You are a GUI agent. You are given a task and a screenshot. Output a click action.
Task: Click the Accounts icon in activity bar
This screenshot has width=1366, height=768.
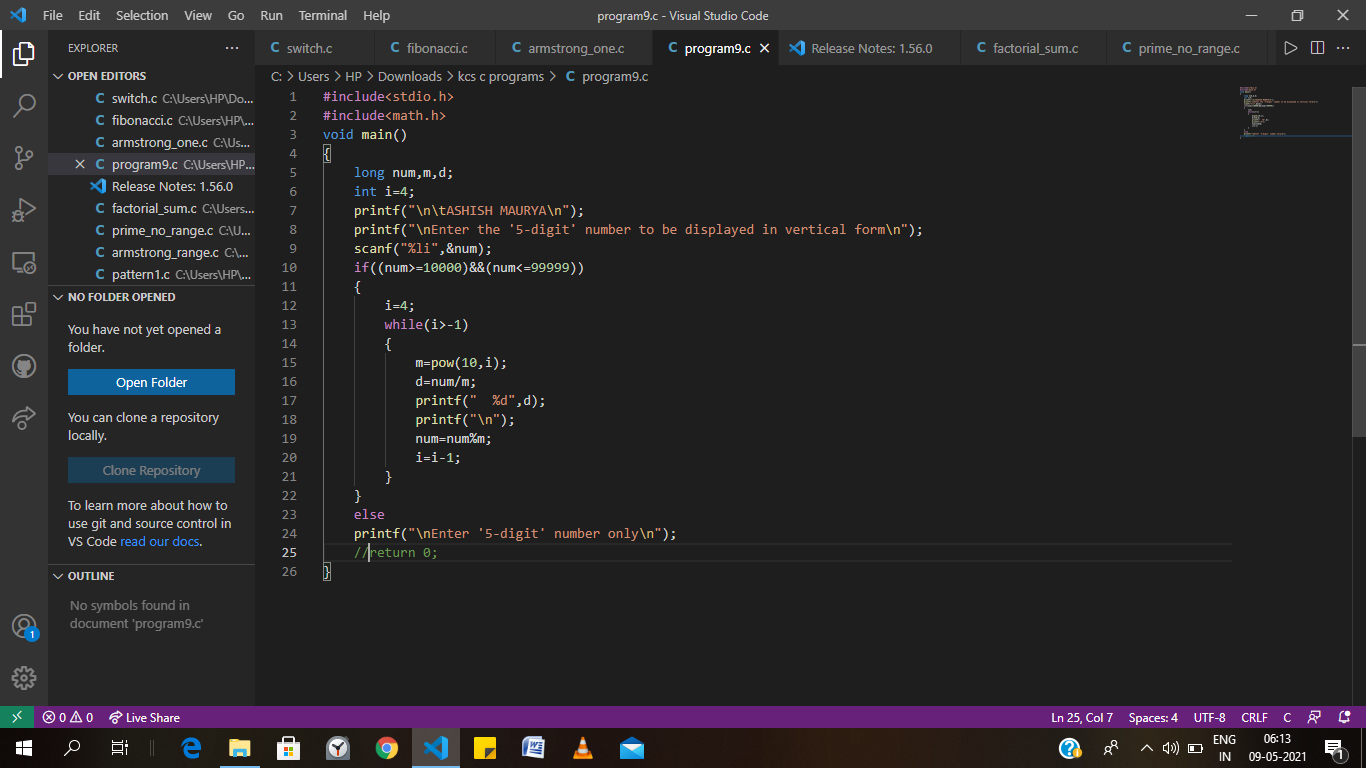click(24, 625)
